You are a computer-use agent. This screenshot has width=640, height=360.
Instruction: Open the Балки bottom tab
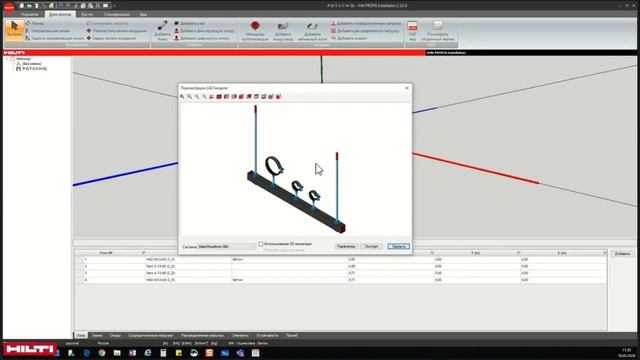pos(97,336)
